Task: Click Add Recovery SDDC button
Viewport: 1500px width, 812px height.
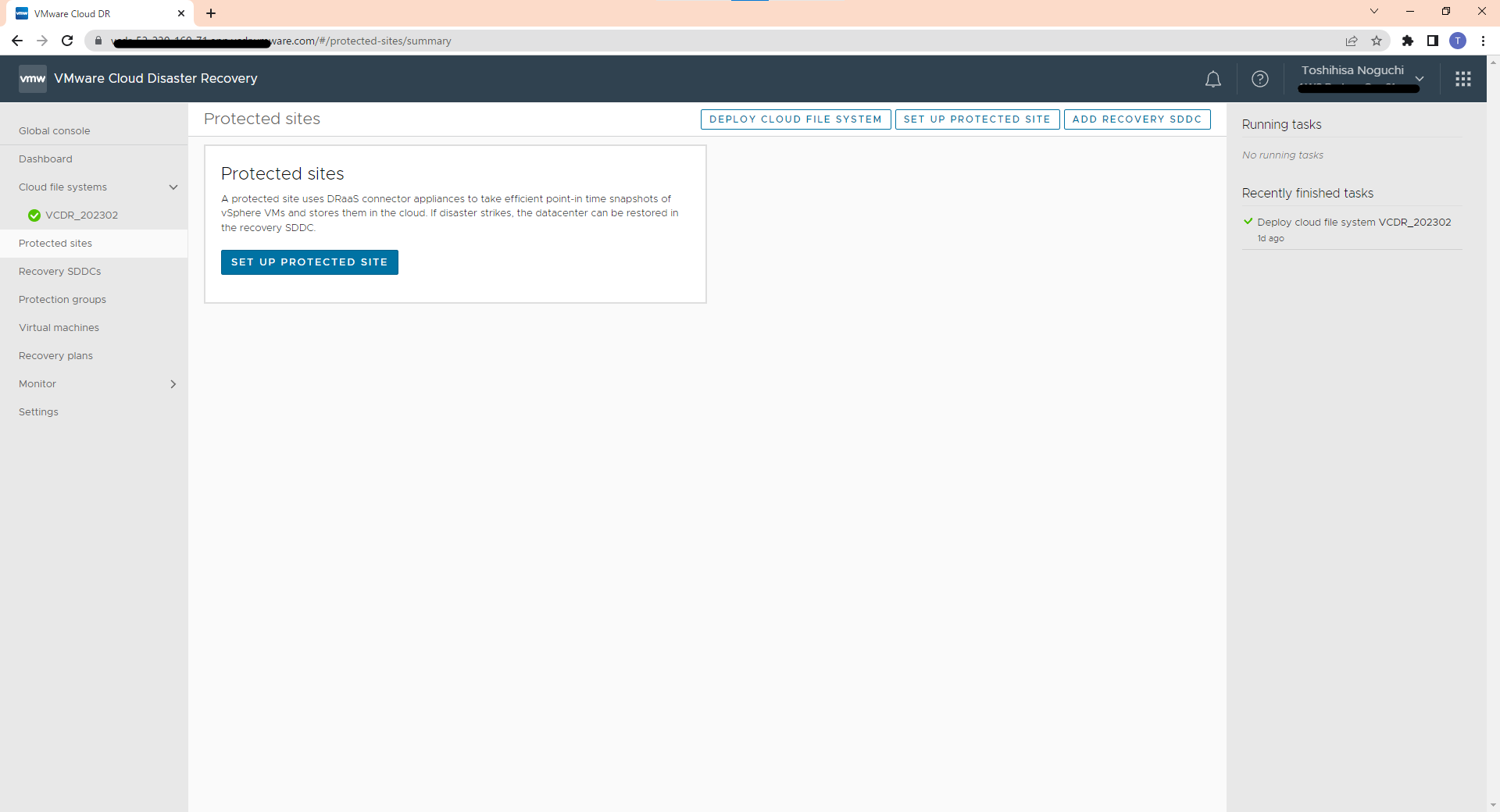Action: pyautogui.click(x=1137, y=119)
